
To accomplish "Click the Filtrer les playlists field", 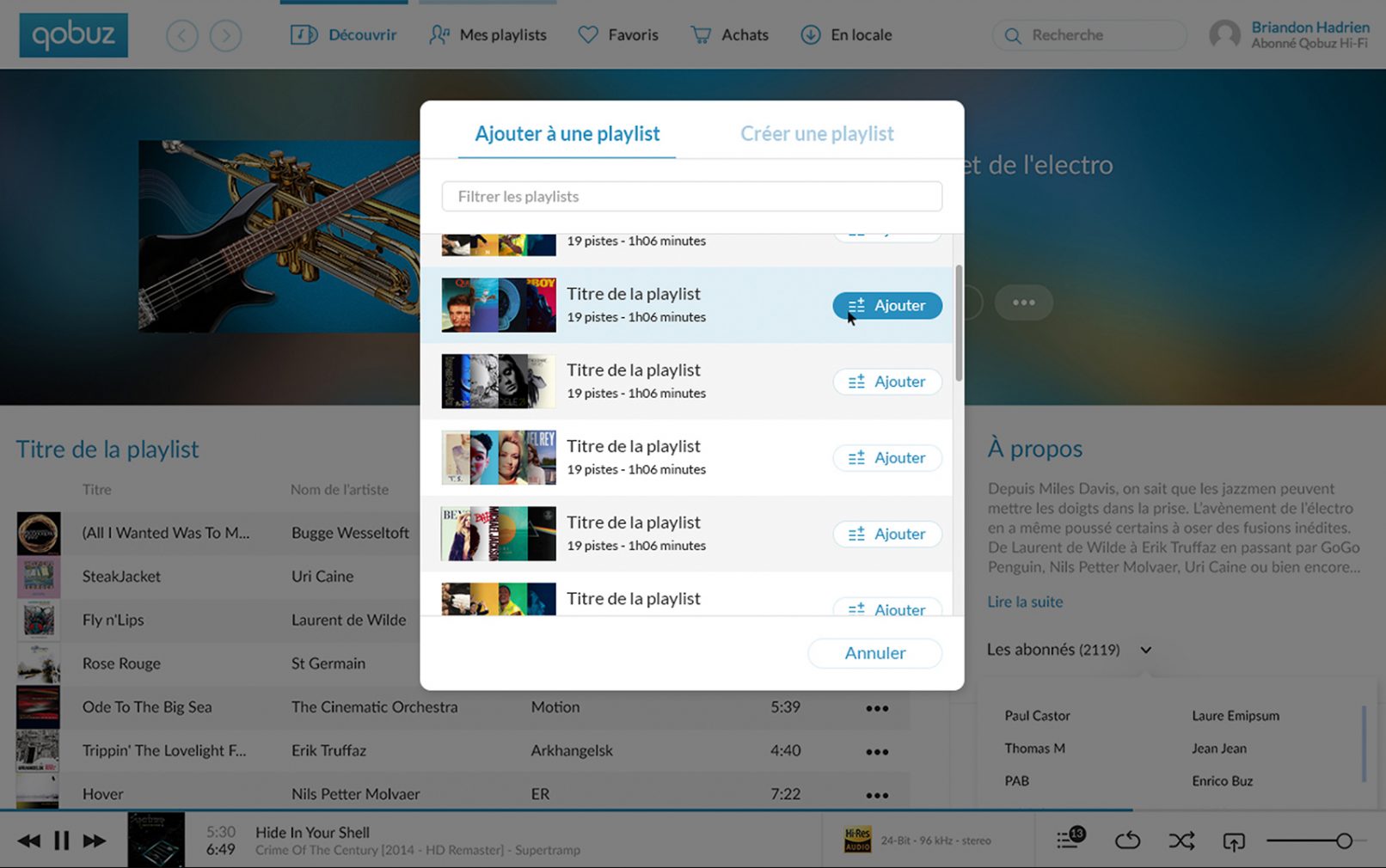I will 691,197.
